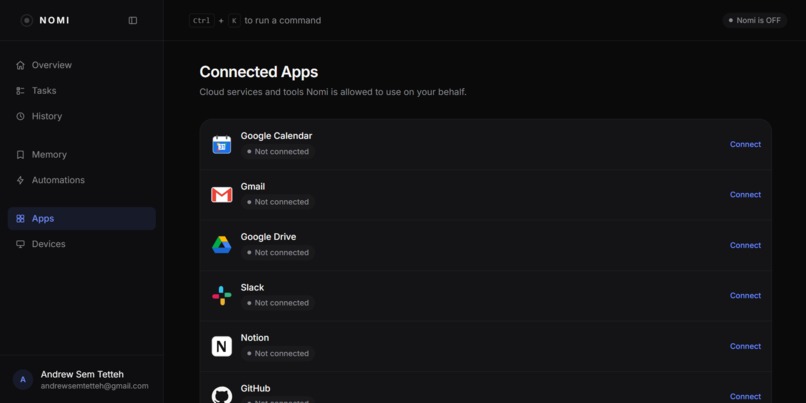This screenshot has width=806, height=403.
Task: Click the GitHub app icon
Action: tap(222, 395)
